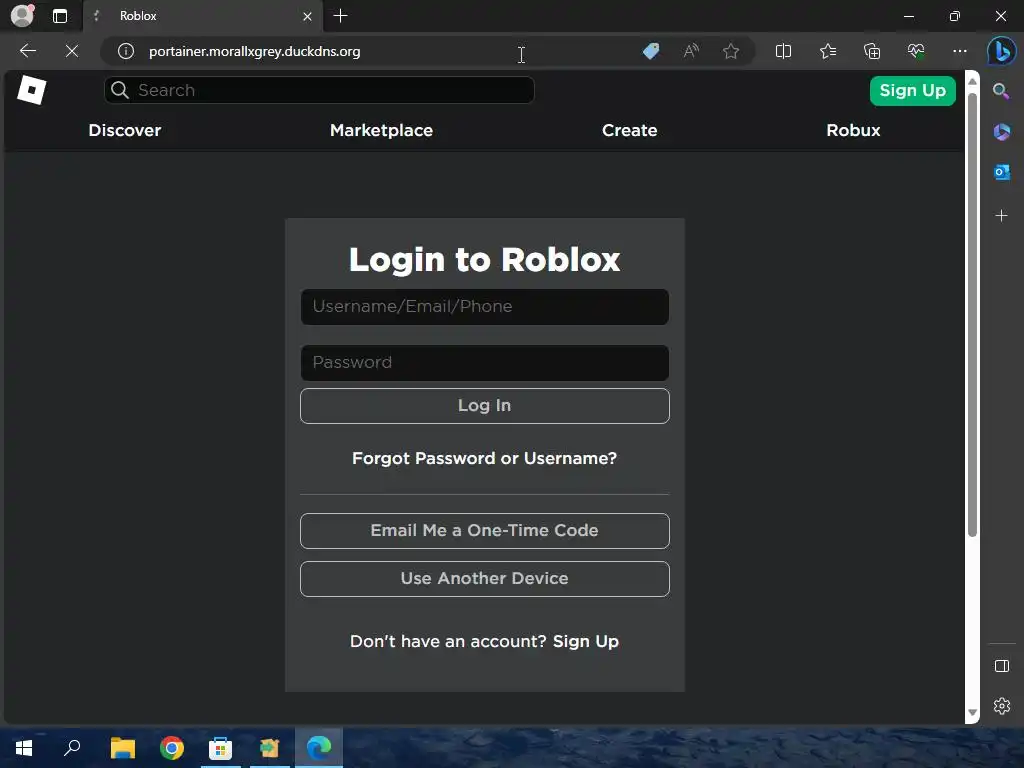The image size is (1024, 768).
Task: Open the Collections icon
Action: pos(872,51)
